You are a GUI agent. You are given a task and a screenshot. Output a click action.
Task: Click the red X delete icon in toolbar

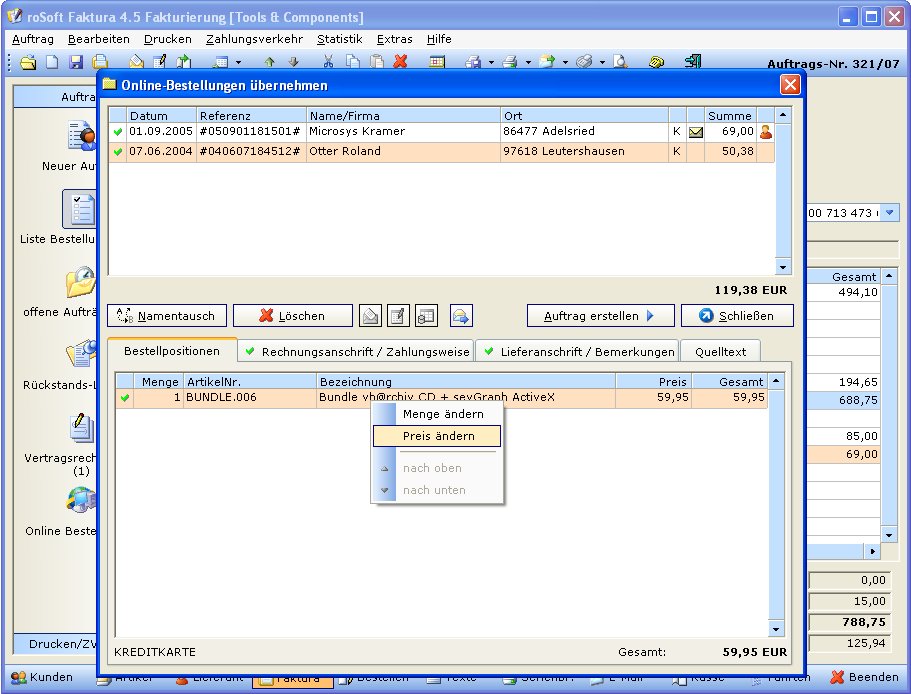coord(400,62)
